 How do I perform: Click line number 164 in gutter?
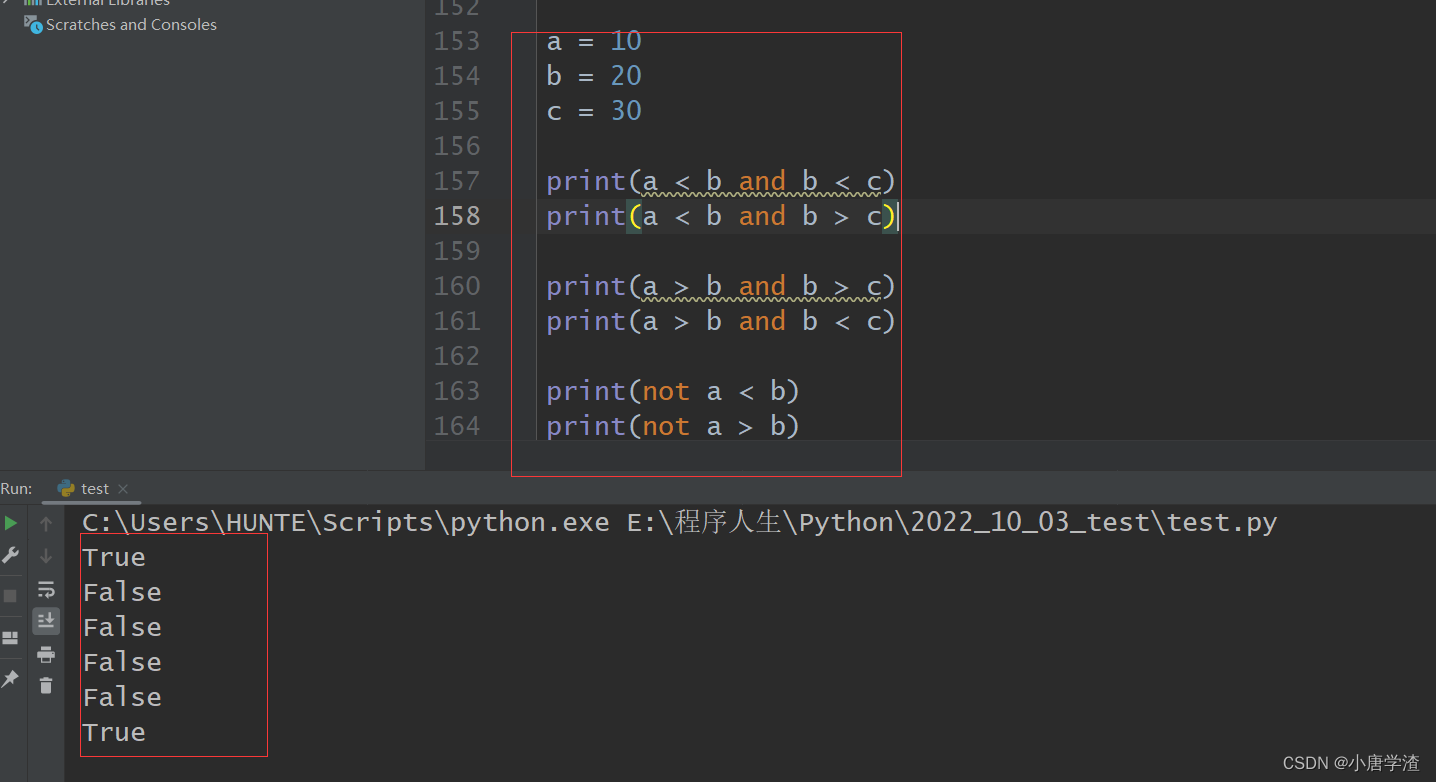pyautogui.click(x=457, y=426)
